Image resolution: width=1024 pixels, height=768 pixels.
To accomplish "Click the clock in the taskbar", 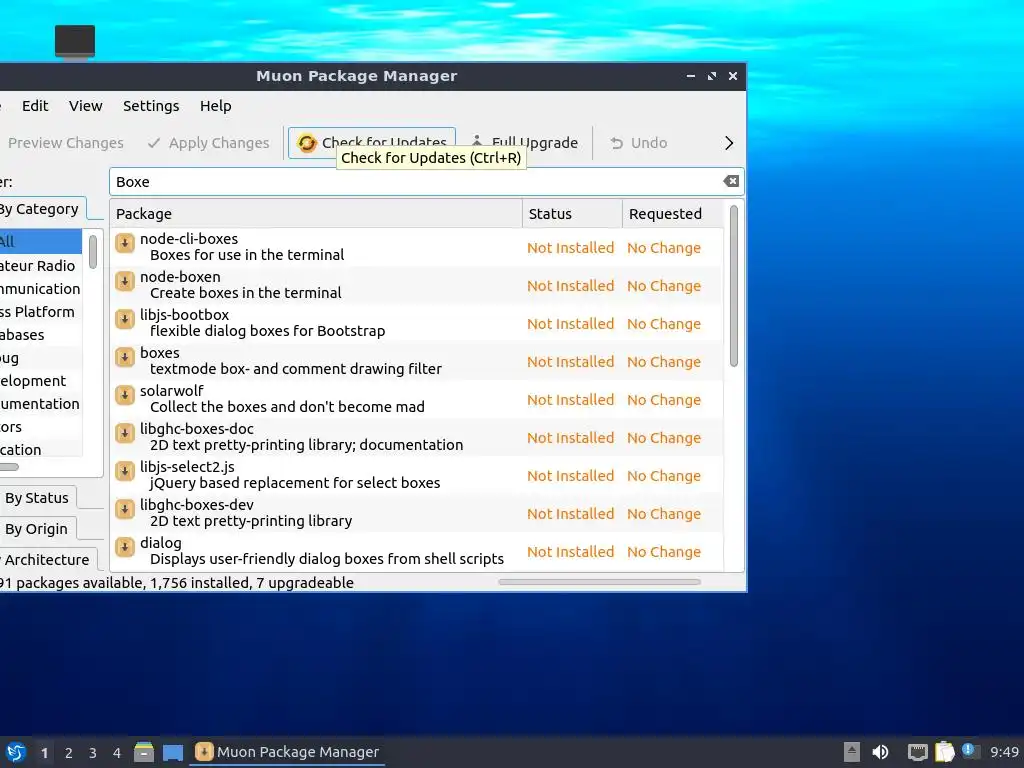I will (1004, 752).
